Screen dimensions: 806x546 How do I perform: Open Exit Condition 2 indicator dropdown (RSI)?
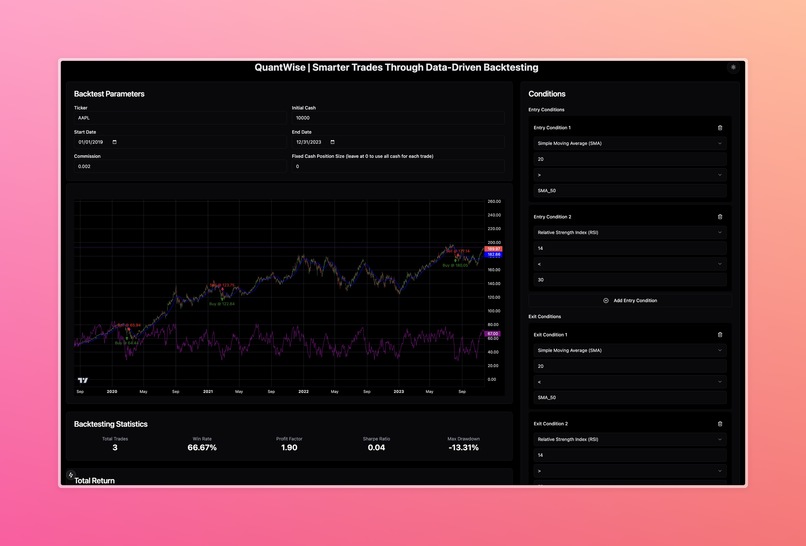[x=630, y=440]
